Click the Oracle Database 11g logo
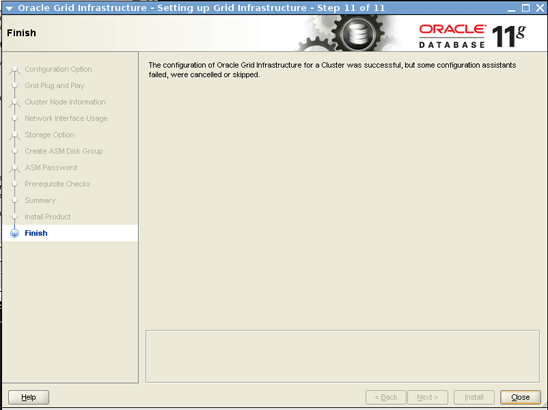 472,36
